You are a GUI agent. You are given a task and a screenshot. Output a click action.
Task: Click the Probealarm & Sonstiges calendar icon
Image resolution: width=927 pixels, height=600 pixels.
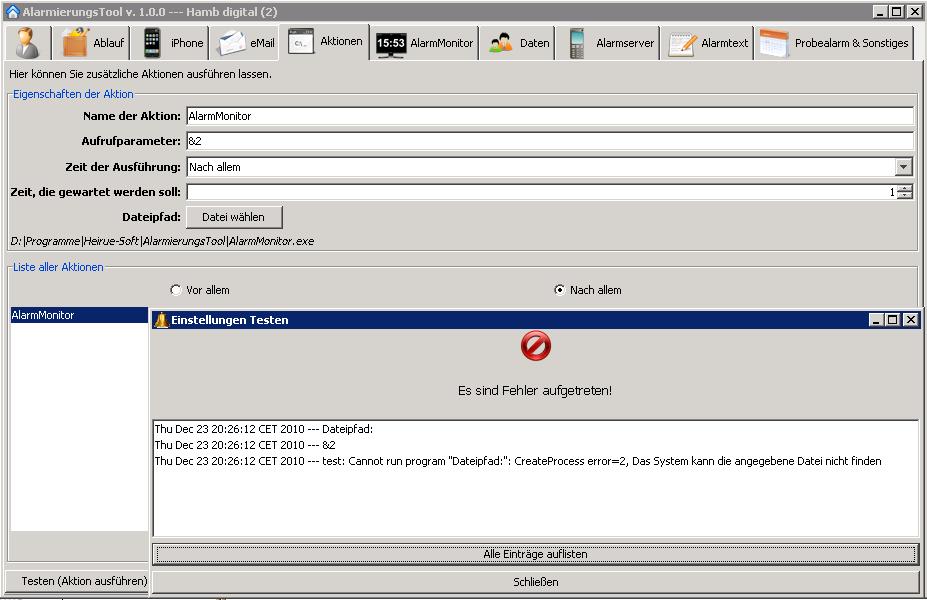coord(774,43)
